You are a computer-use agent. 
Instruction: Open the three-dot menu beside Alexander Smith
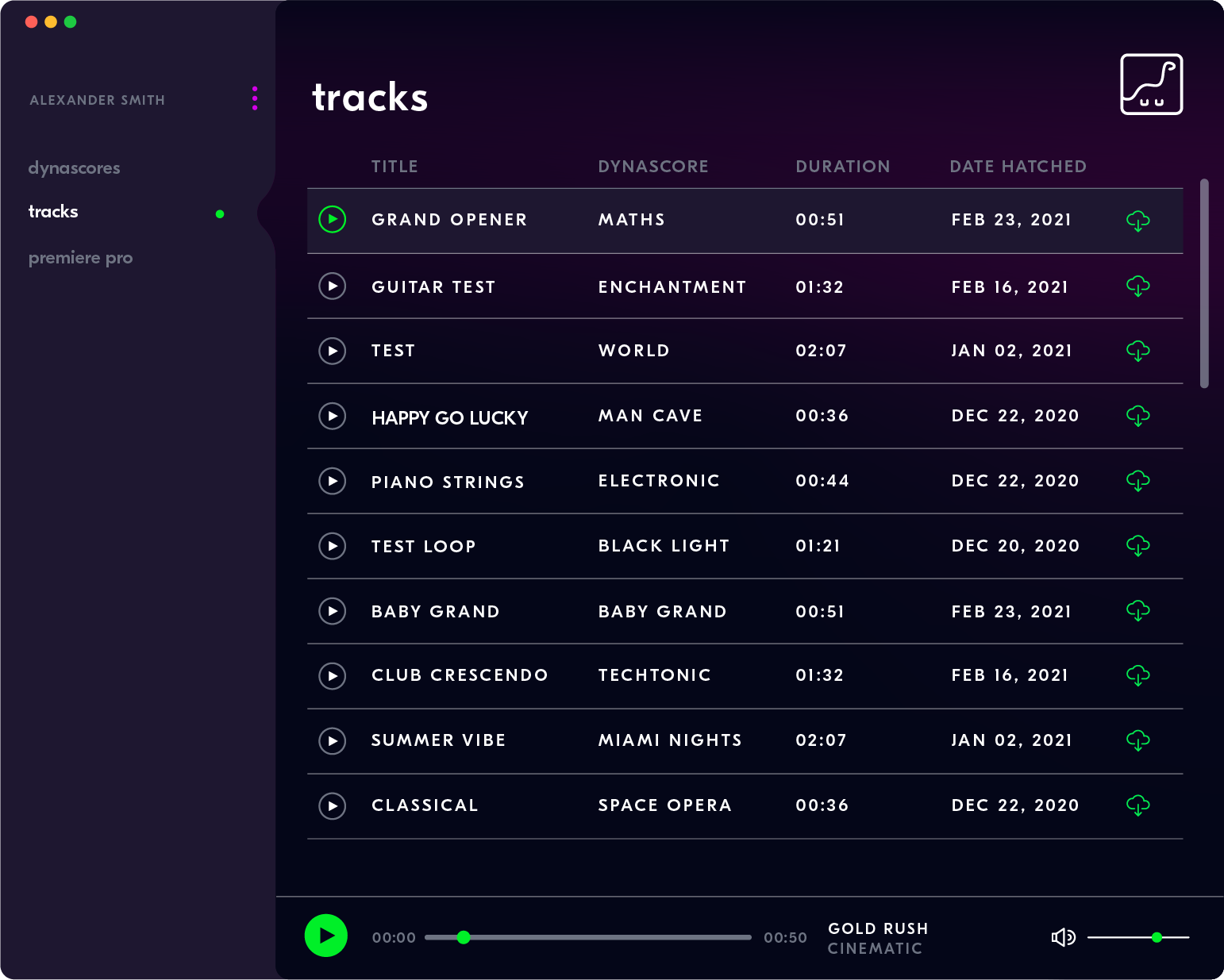click(x=255, y=98)
